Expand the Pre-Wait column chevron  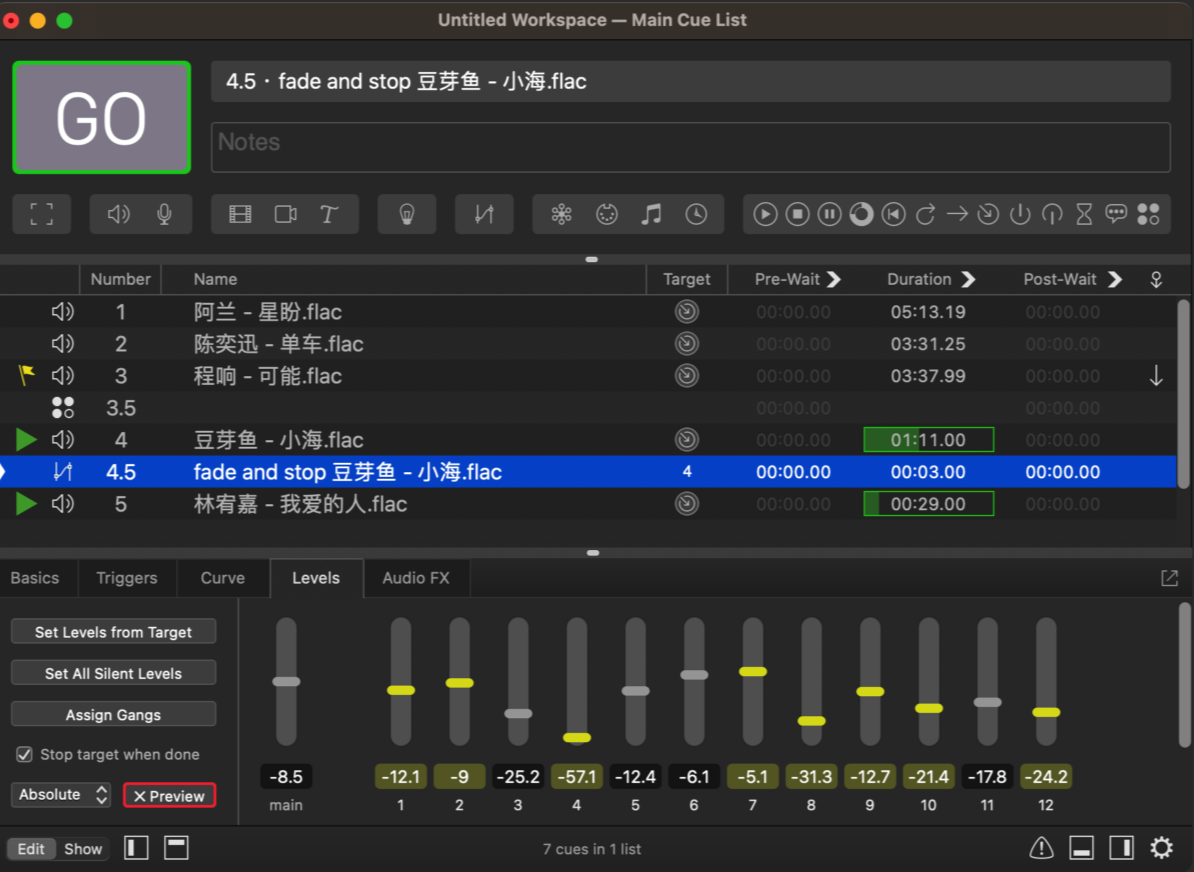835,279
